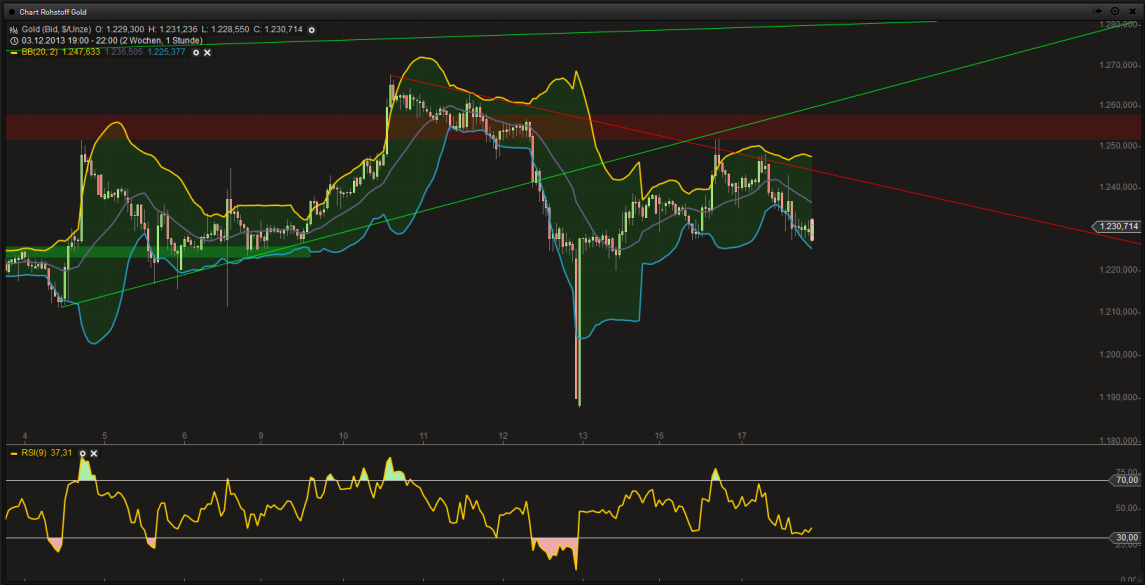The height and width of the screenshot is (585, 1145).
Task: Open the RSI(9) indicator settings gear
Action: pos(83,453)
